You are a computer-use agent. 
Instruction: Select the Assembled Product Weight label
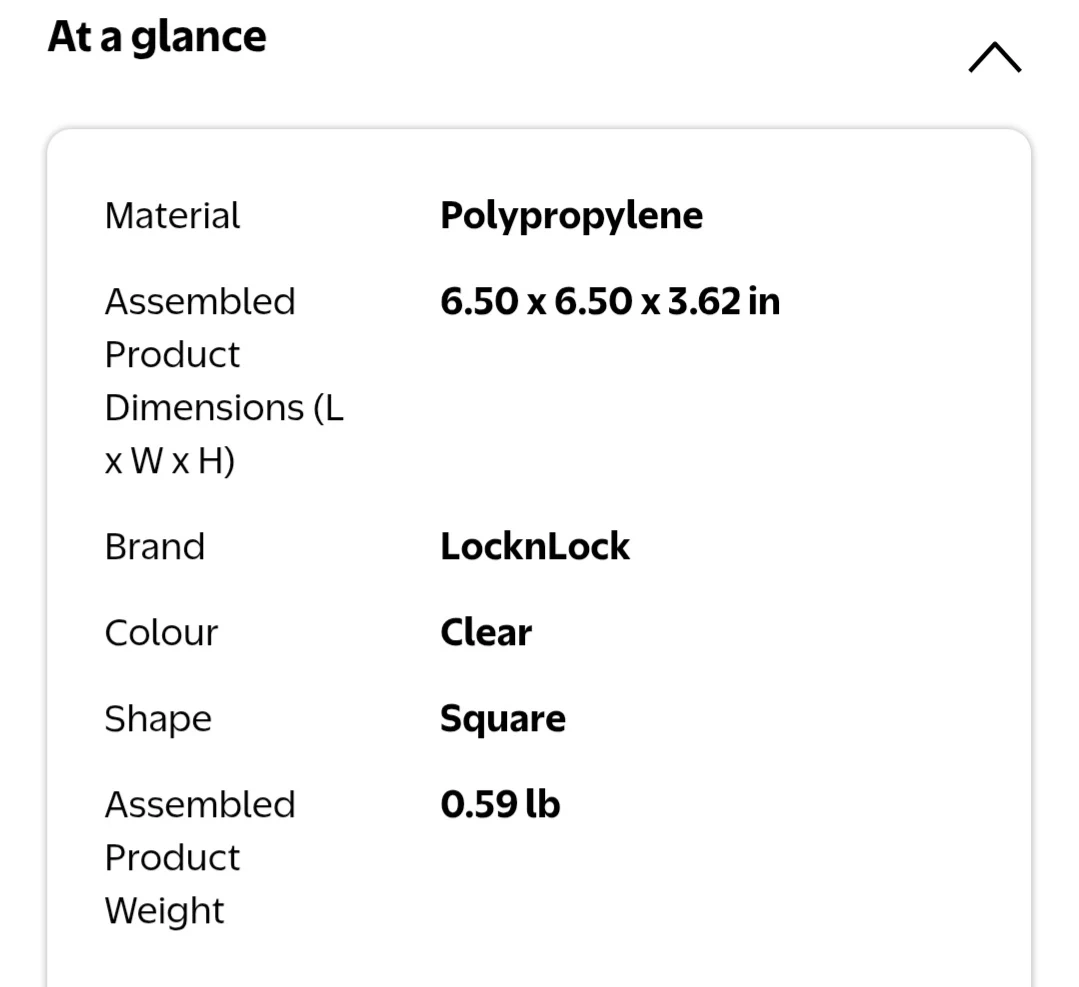[x=199, y=857]
